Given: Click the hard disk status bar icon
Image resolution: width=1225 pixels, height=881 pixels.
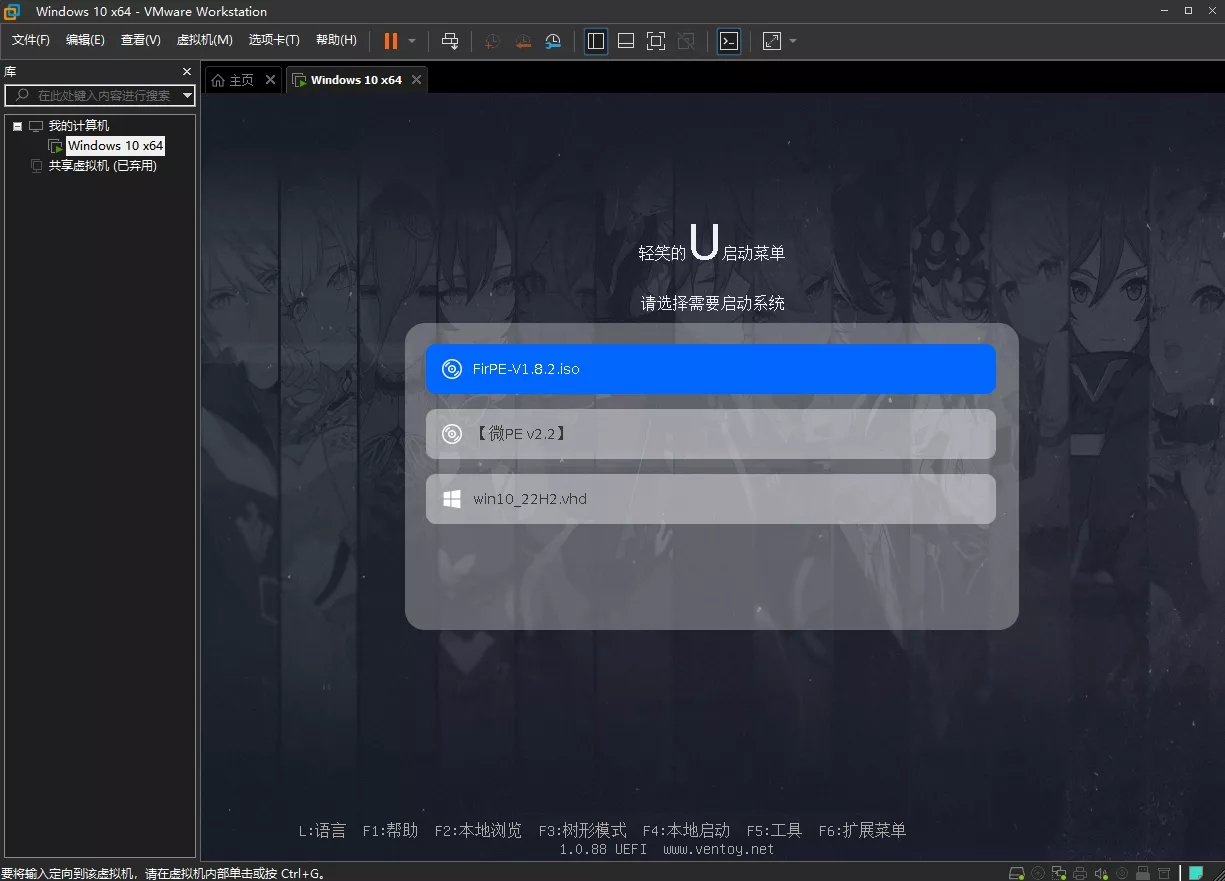Looking at the screenshot, I should point(1016,872).
